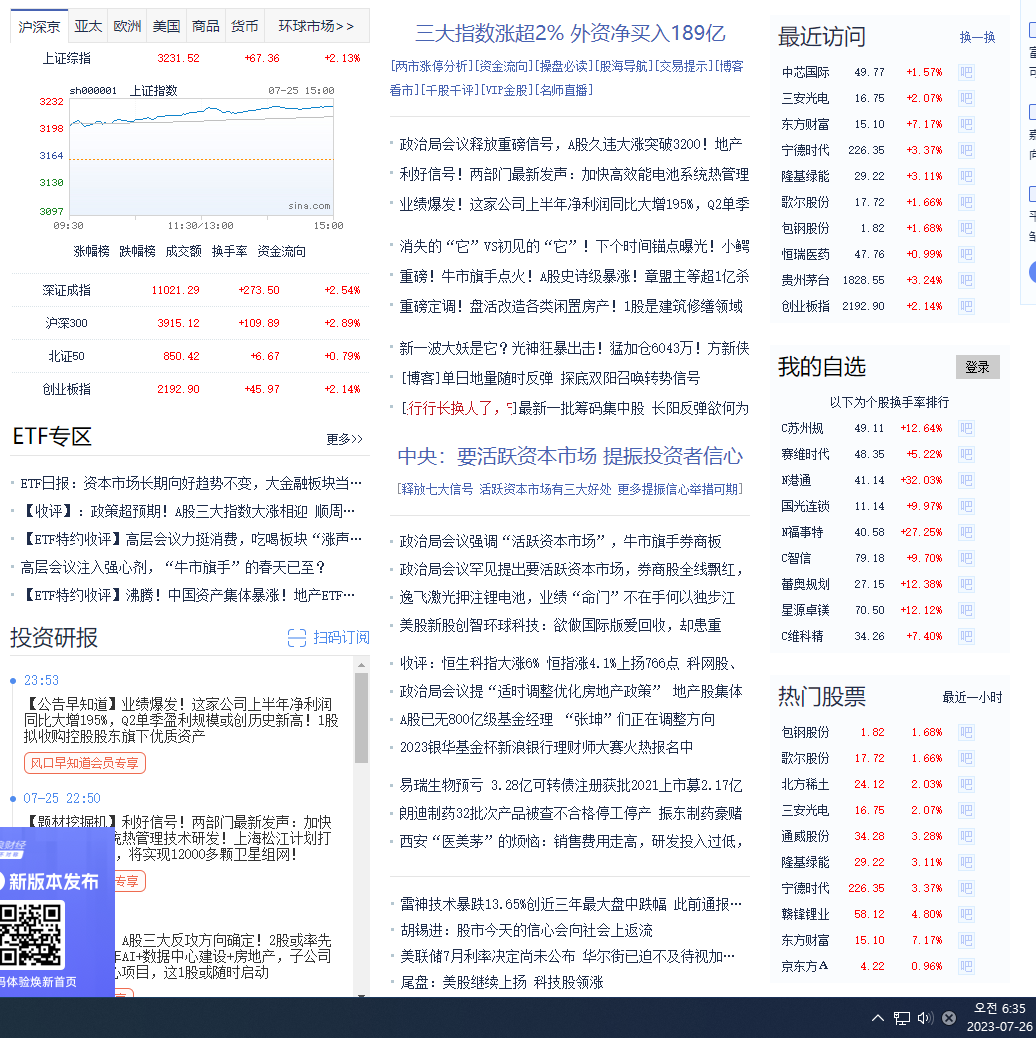Click the 投资研报 list scrollbar thumb
The width and height of the screenshot is (1036, 1038).
pyautogui.click(x=361, y=718)
